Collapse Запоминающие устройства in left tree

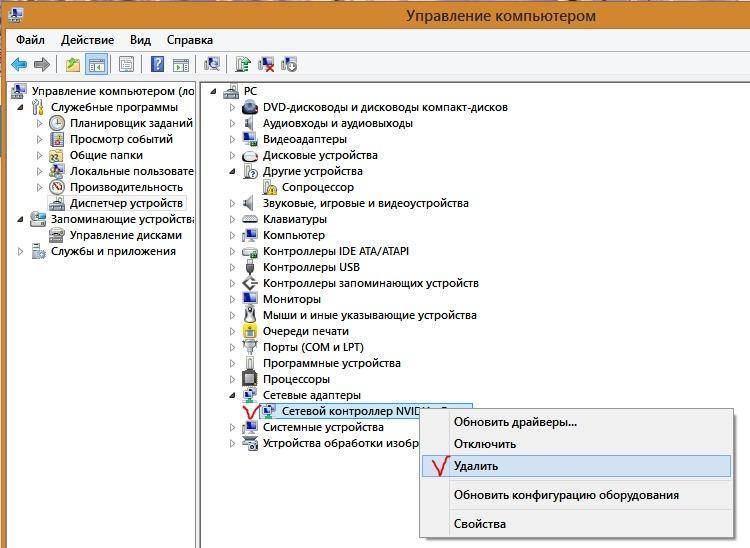point(21,219)
